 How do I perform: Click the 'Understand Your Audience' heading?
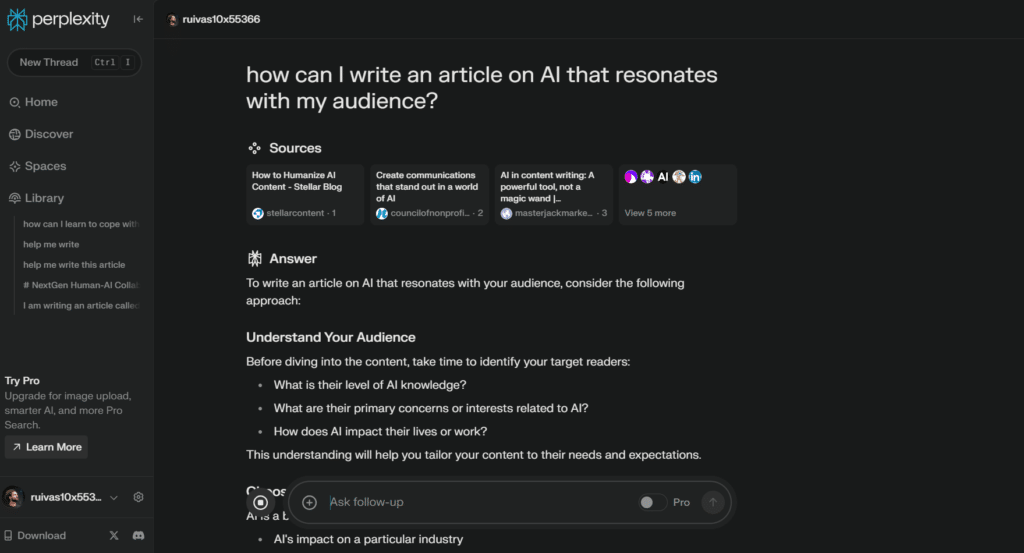330,338
